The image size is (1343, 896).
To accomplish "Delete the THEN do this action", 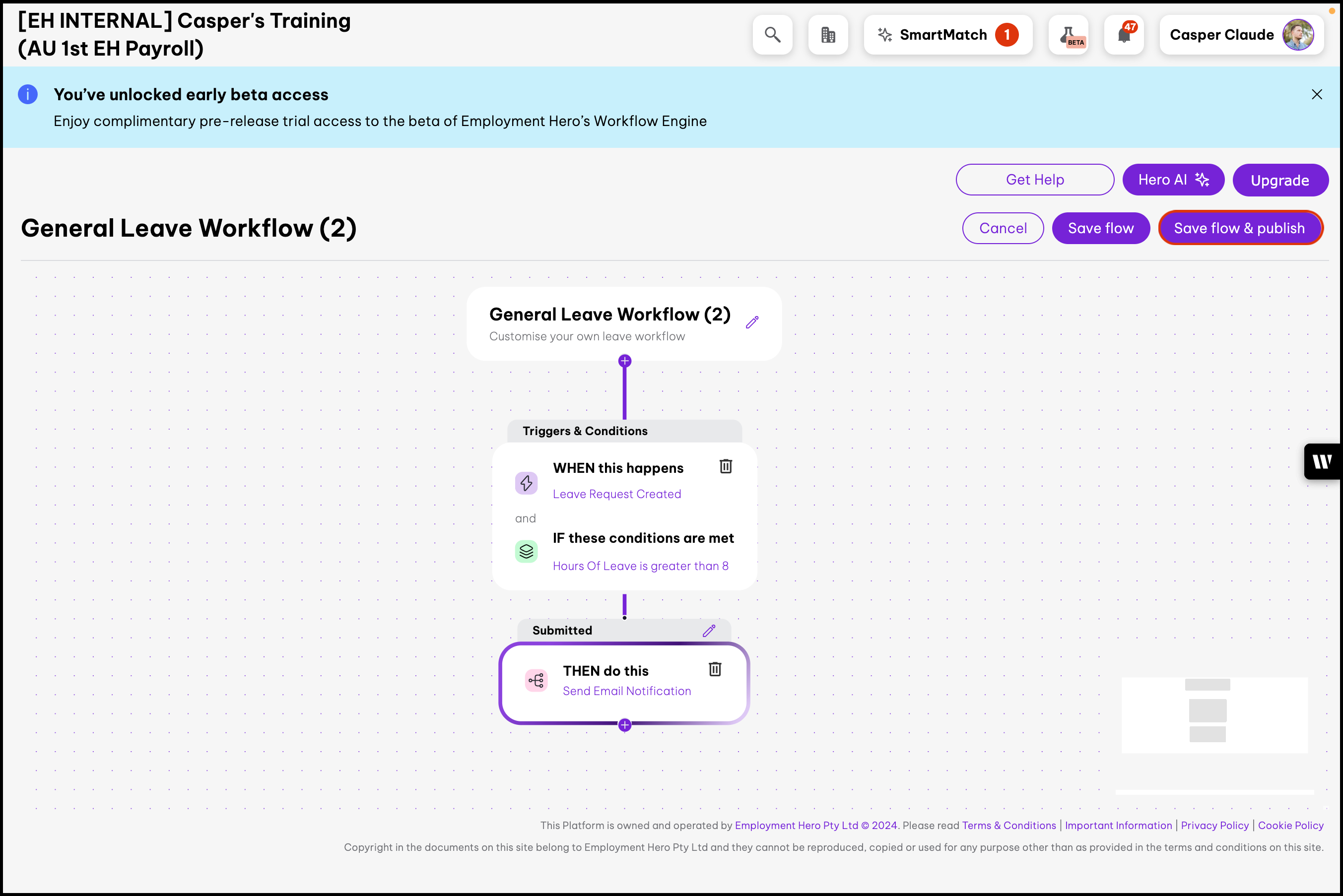I will pos(714,669).
